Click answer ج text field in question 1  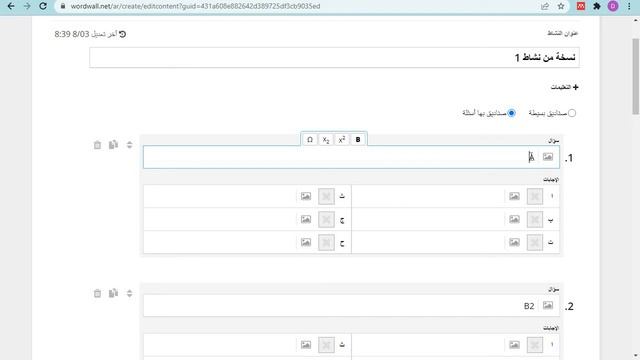[220, 220]
